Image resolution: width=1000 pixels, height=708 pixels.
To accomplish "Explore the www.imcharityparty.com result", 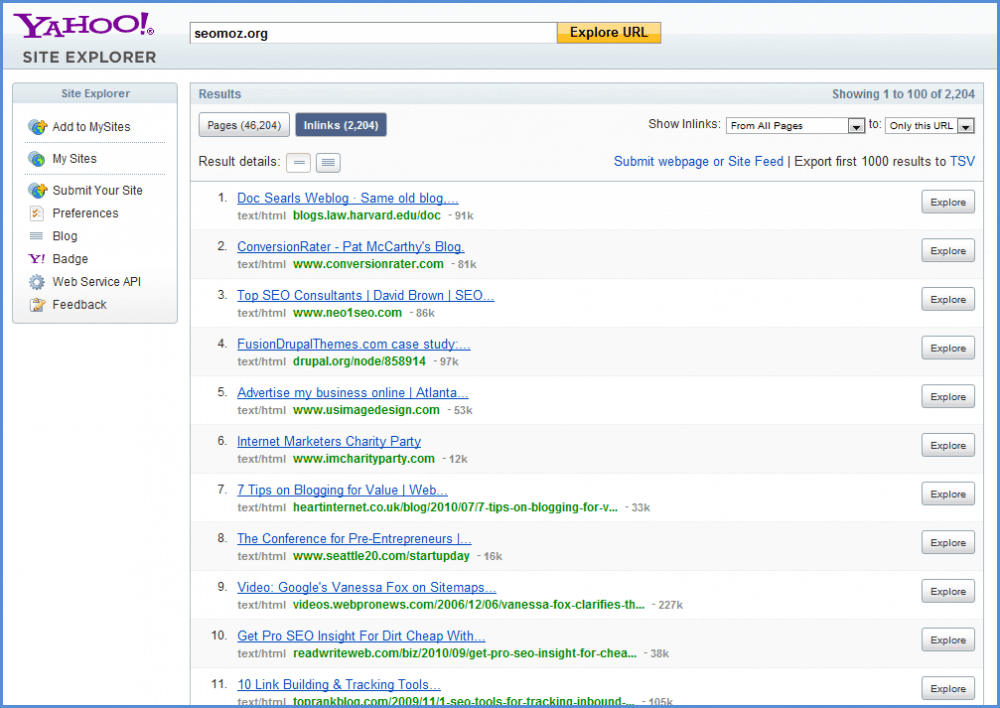I will tap(948, 445).
